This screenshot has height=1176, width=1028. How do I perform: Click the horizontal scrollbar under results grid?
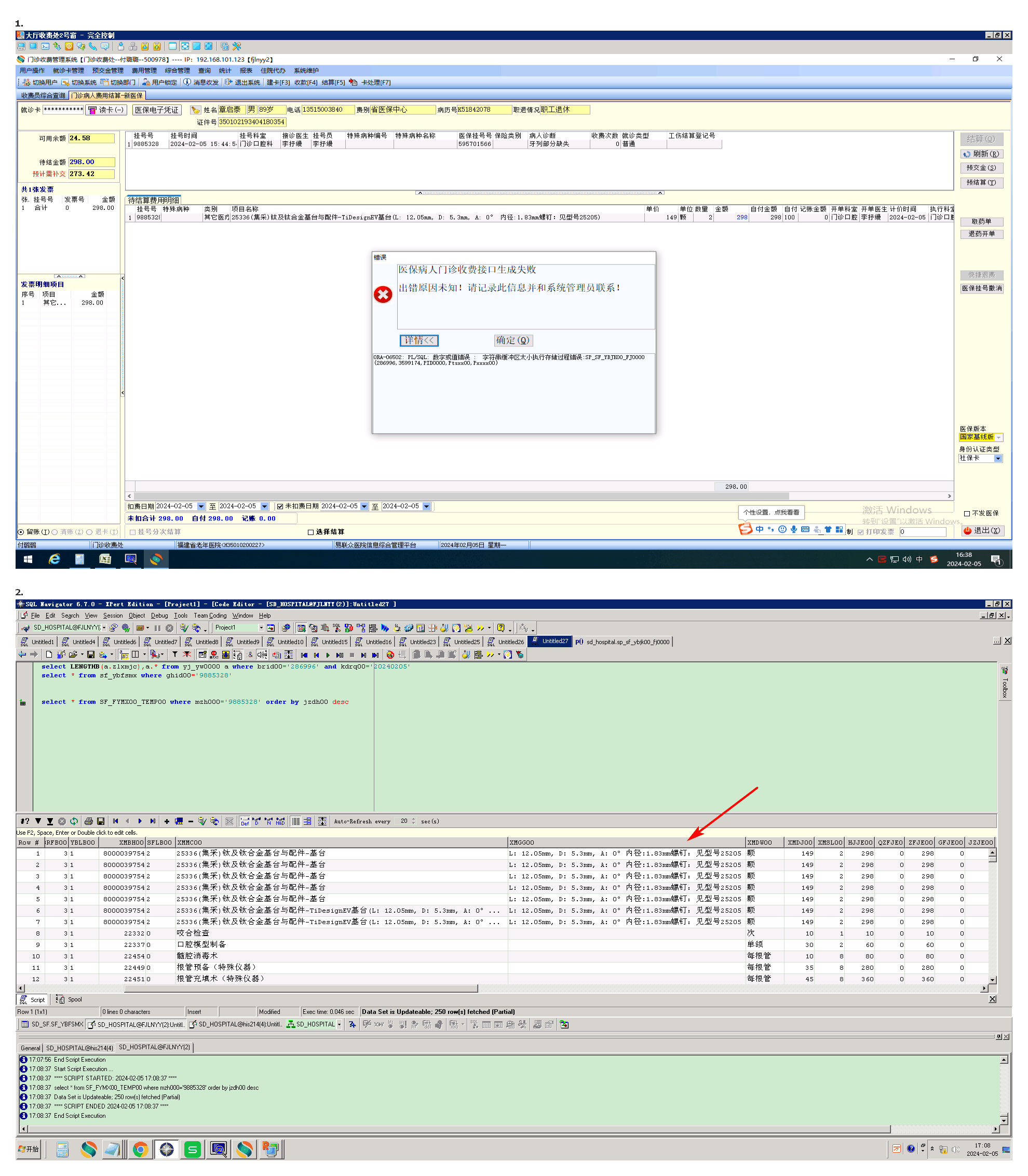pyautogui.click(x=301, y=988)
